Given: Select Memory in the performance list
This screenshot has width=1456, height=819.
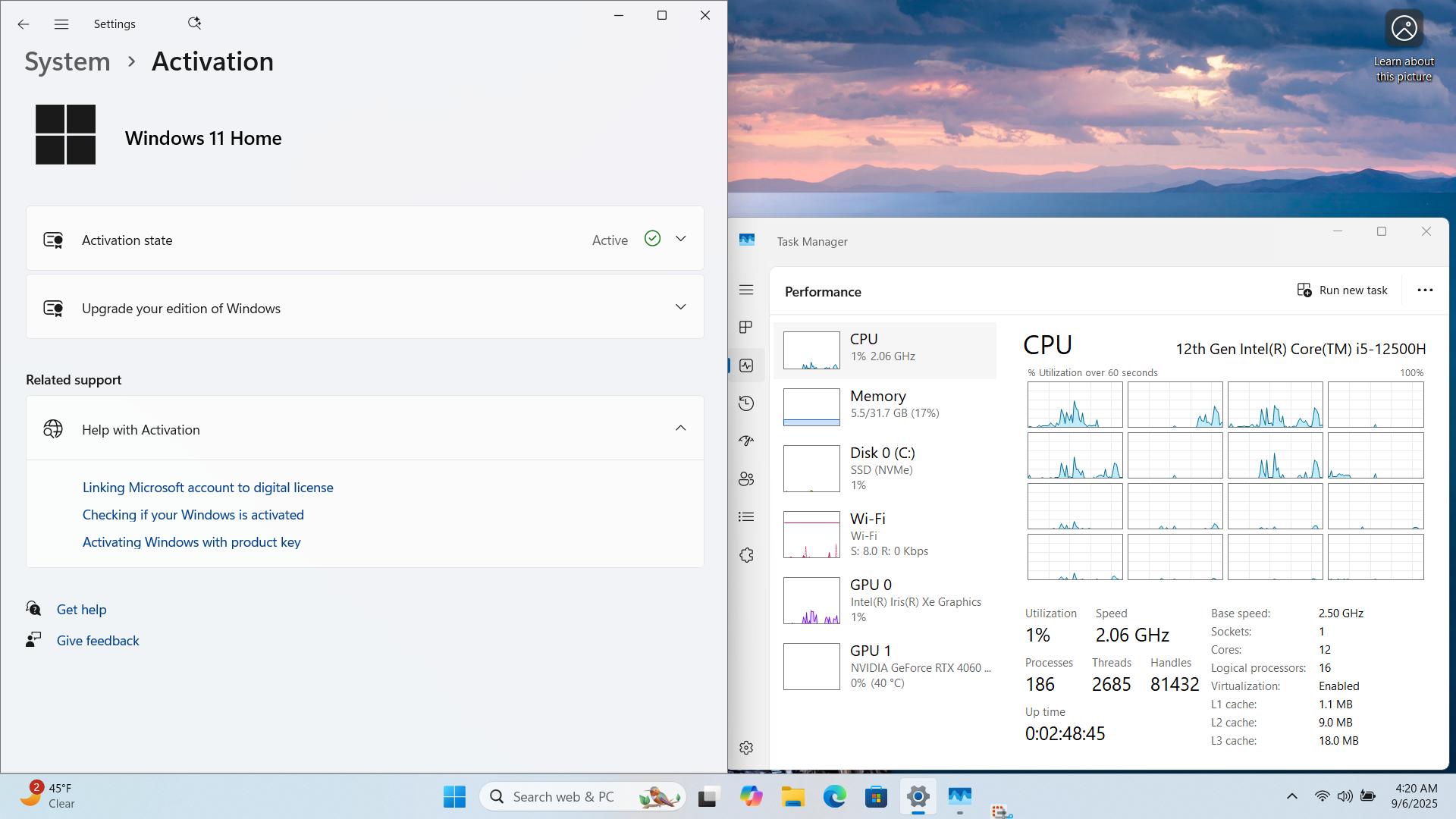Looking at the screenshot, I should click(884, 407).
